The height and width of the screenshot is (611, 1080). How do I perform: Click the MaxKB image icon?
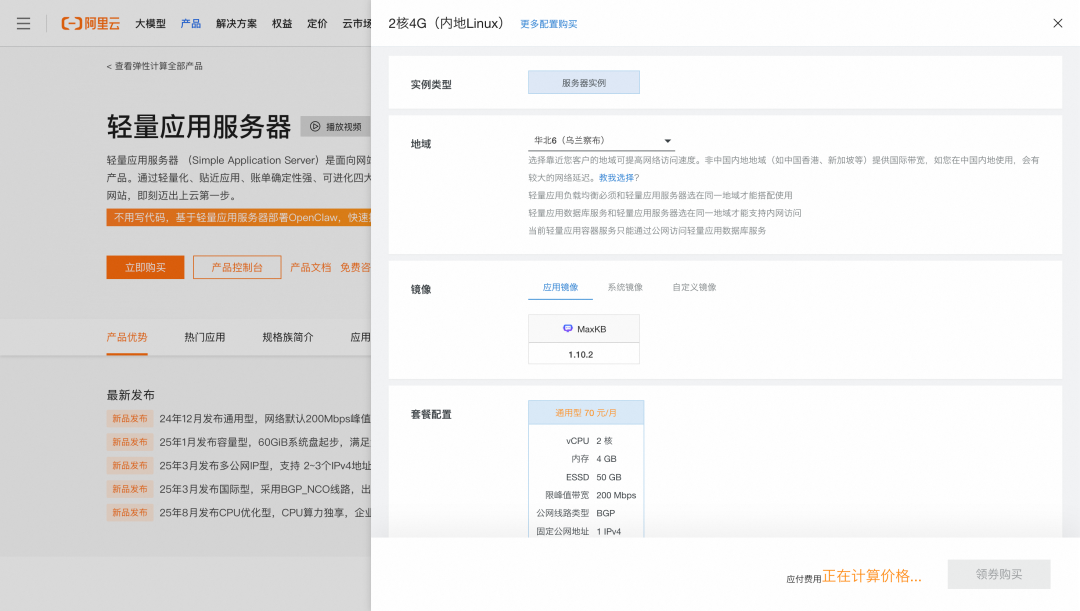568,329
